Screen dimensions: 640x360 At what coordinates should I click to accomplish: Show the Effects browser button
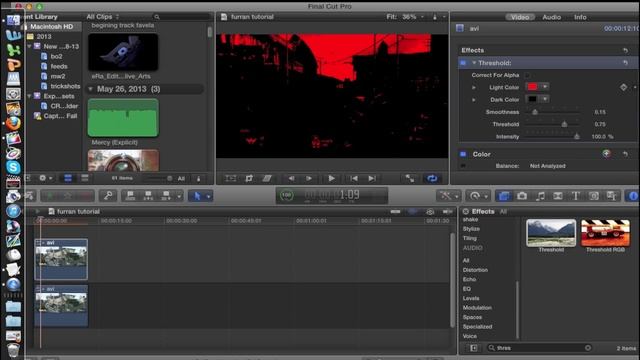(504, 196)
